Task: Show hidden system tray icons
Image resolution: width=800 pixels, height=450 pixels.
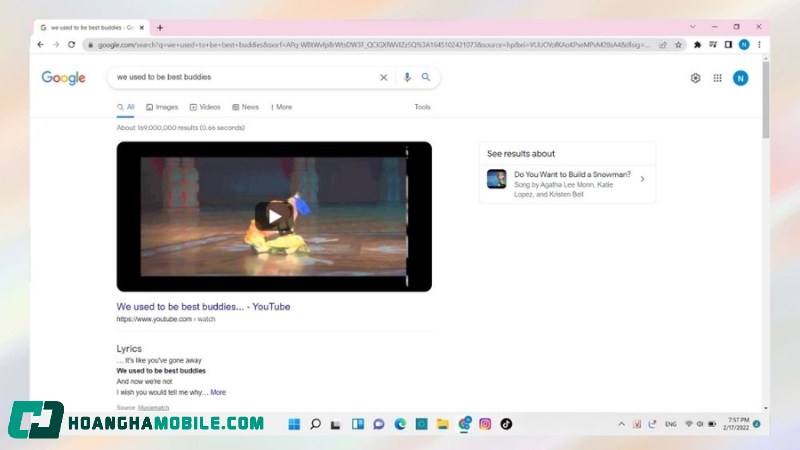Action: click(621, 424)
